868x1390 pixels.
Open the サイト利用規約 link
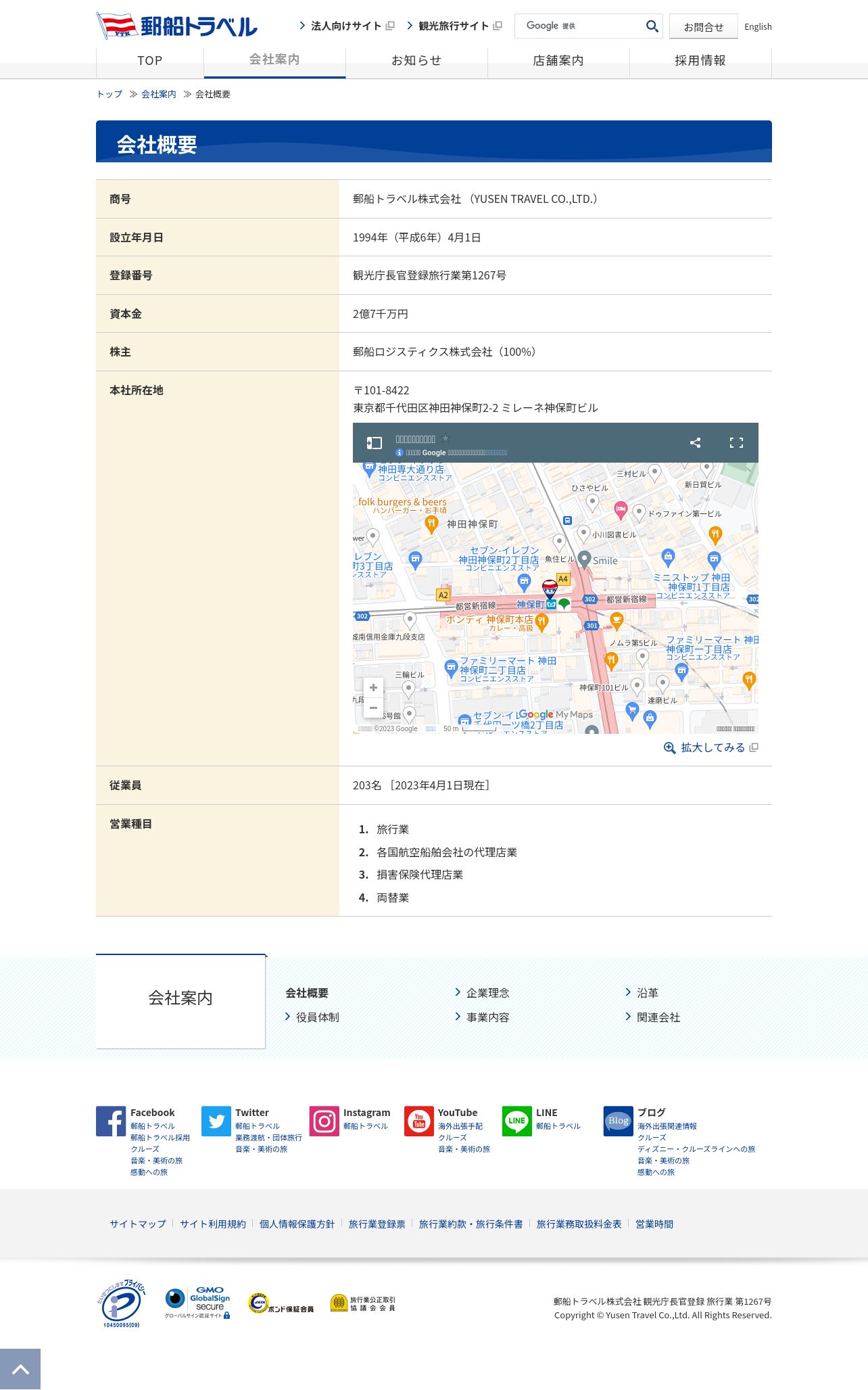(213, 1224)
